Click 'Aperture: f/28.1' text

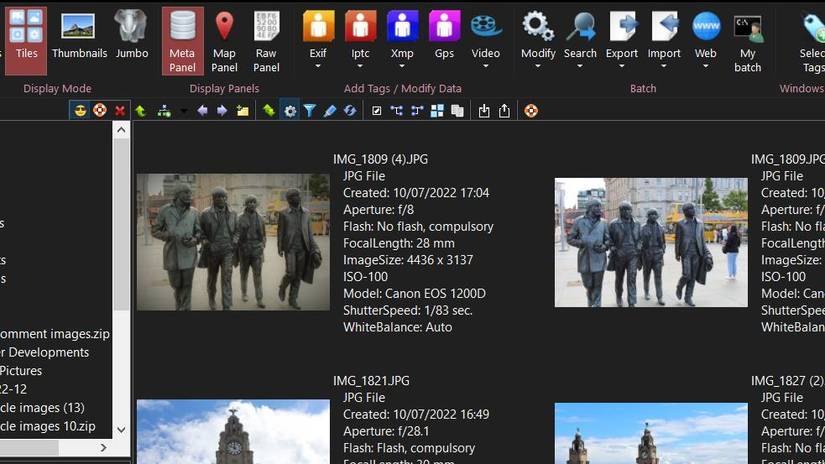(386, 431)
